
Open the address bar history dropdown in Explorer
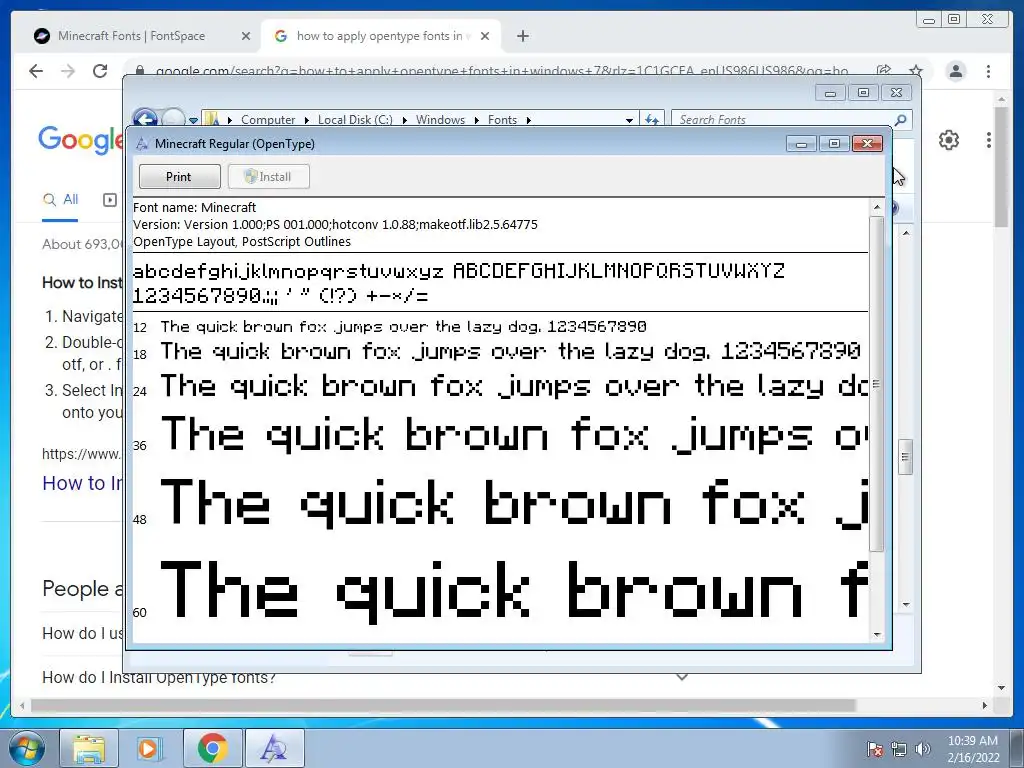(x=629, y=120)
